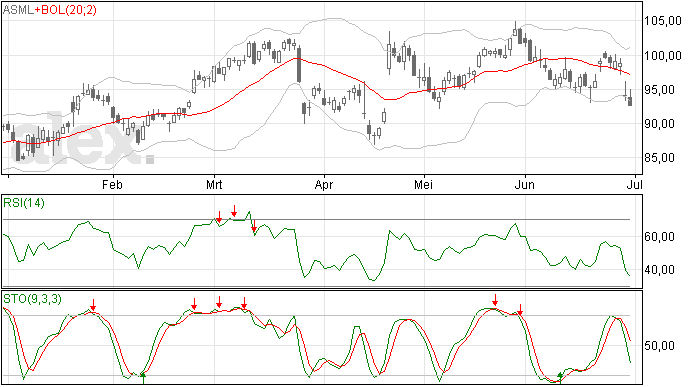Screen dimensions: 690x387
Task: Click the STO(9,3,3) panel label
Action: 32,299
